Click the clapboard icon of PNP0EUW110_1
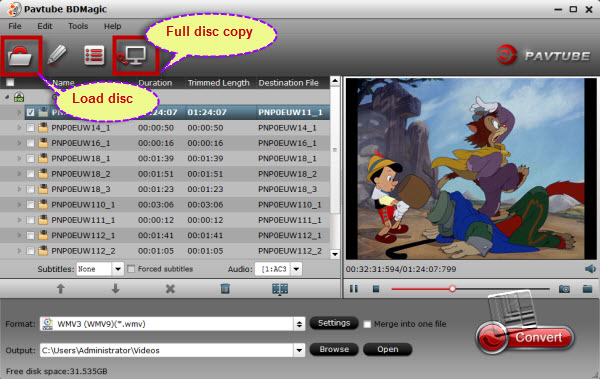Screen dimensions: 600x379 tap(43, 204)
